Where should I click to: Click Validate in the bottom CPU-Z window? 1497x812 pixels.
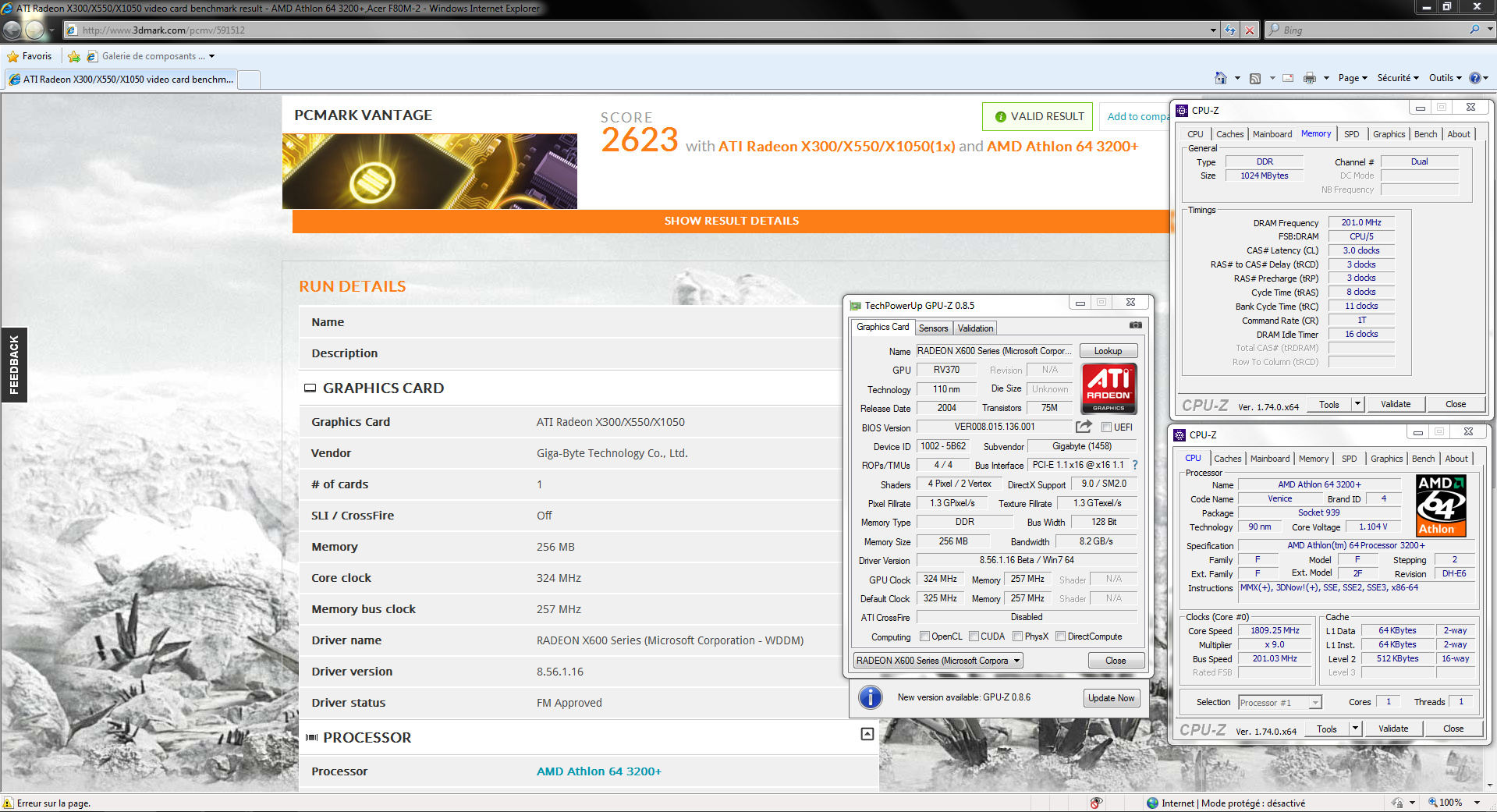coord(1393,729)
